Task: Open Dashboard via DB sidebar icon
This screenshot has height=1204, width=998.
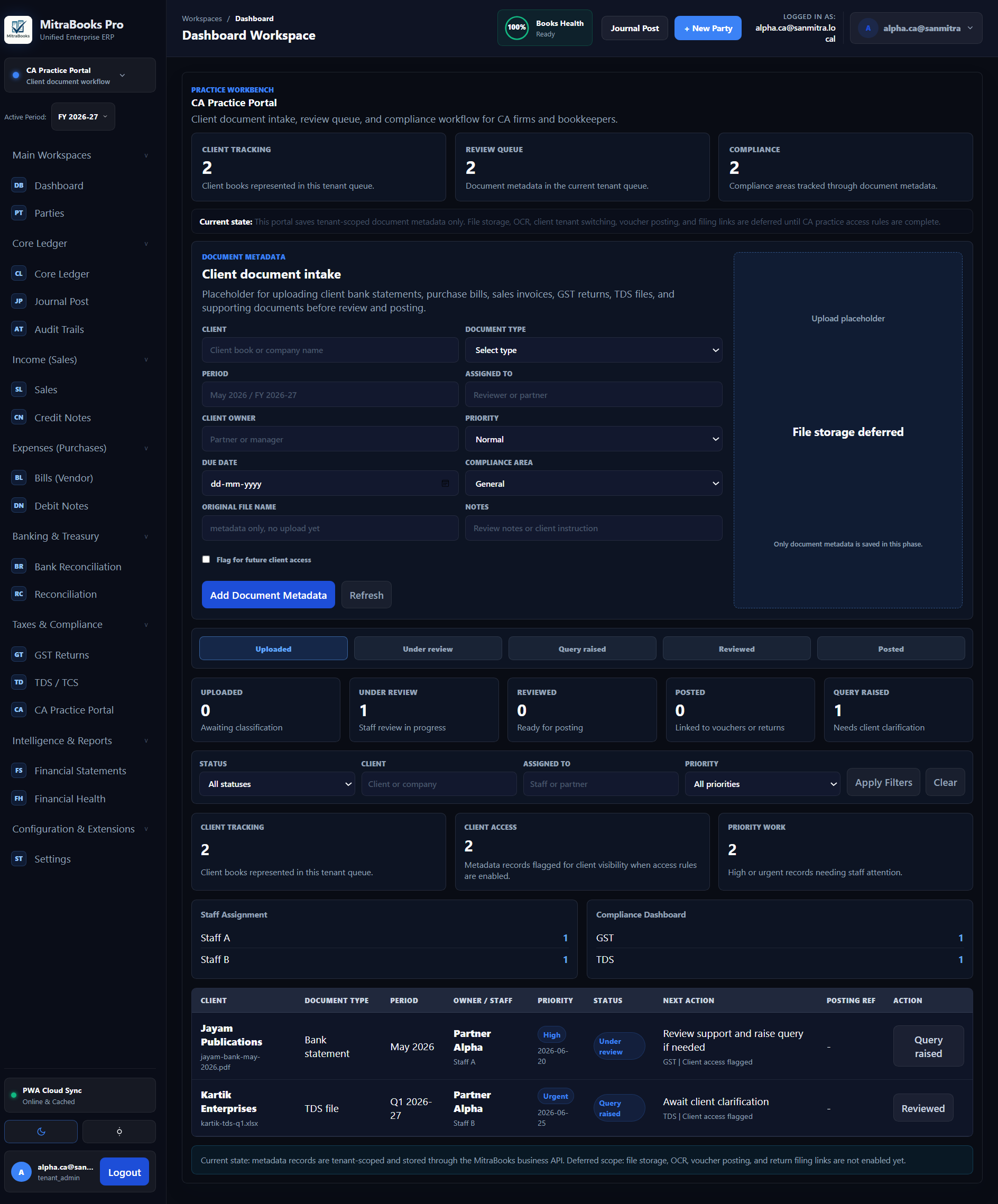Action: (19, 185)
